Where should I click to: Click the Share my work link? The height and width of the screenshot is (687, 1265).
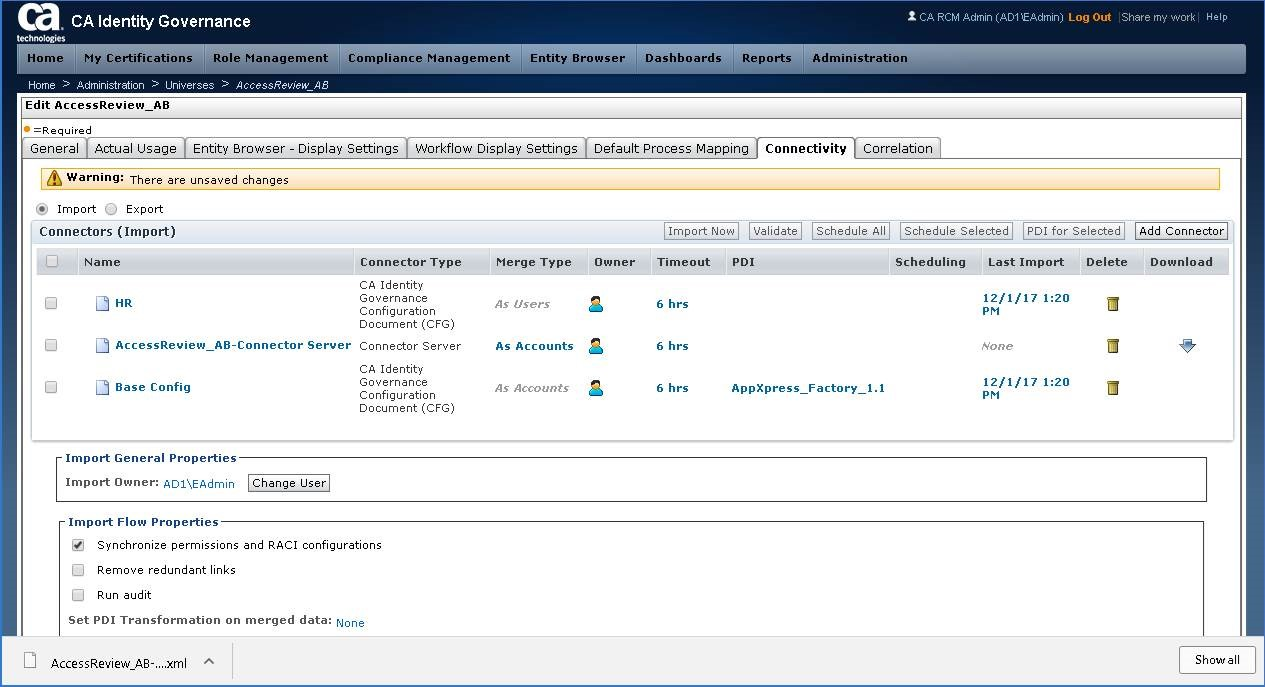1159,17
